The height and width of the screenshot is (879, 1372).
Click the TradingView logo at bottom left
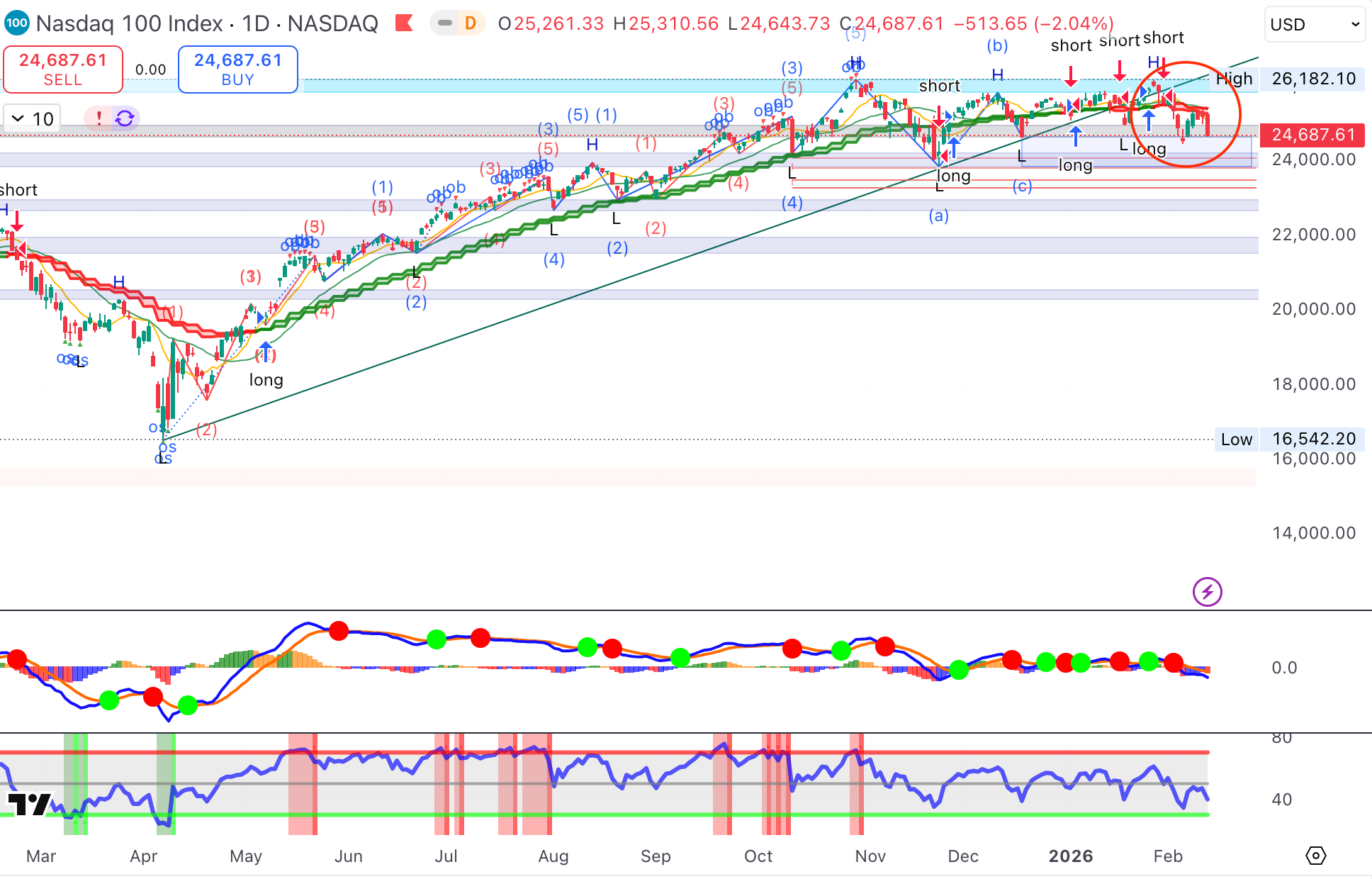[x=28, y=804]
